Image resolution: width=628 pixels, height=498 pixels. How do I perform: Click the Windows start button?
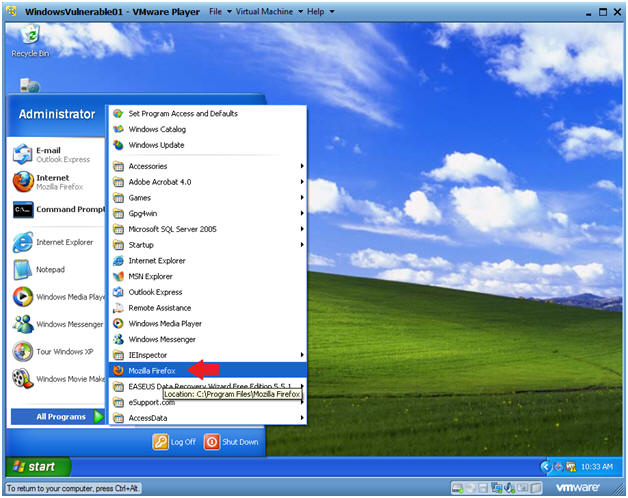[x=38, y=467]
